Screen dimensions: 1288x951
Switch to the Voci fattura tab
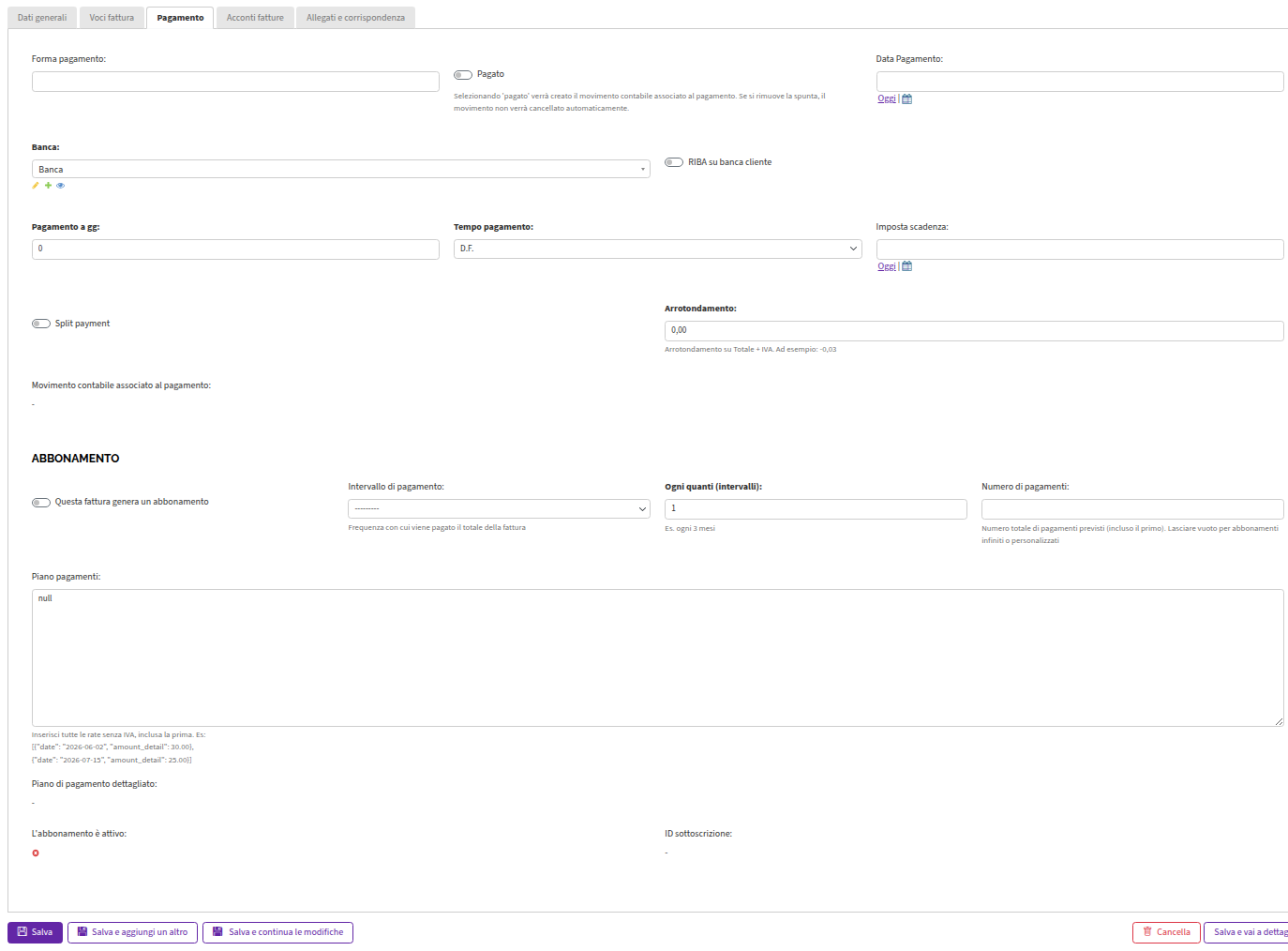[x=112, y=18]
